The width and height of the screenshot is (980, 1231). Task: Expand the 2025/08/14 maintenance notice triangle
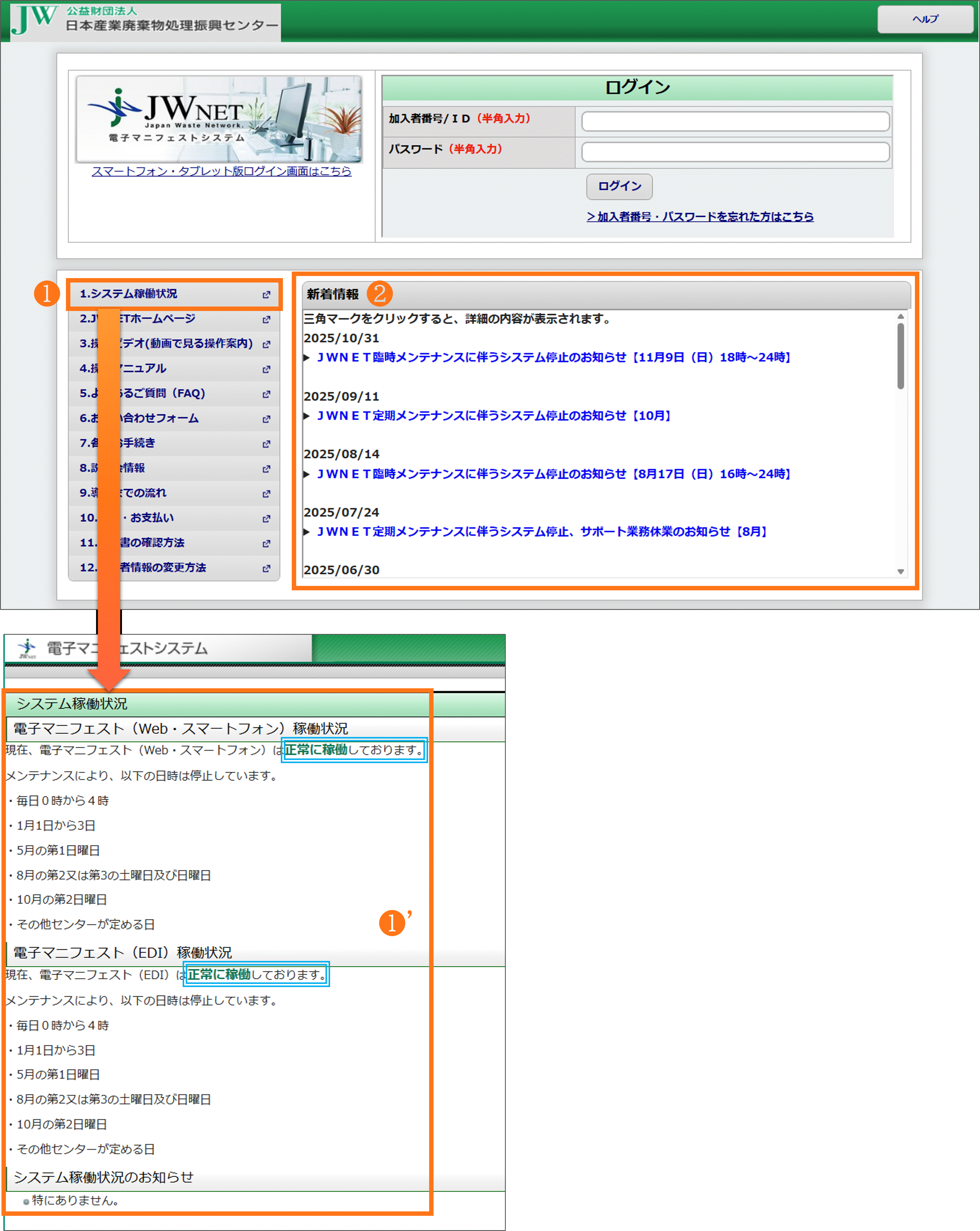[307, 474]
